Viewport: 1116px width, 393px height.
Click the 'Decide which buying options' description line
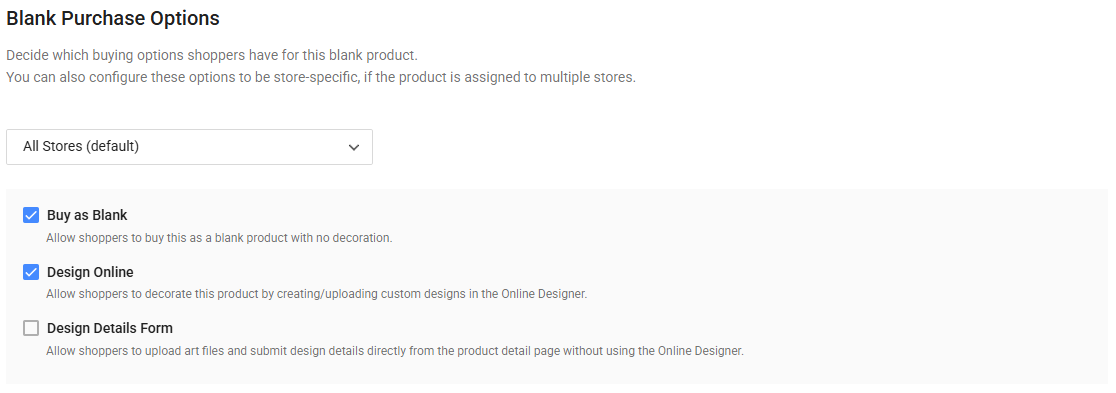212,56
